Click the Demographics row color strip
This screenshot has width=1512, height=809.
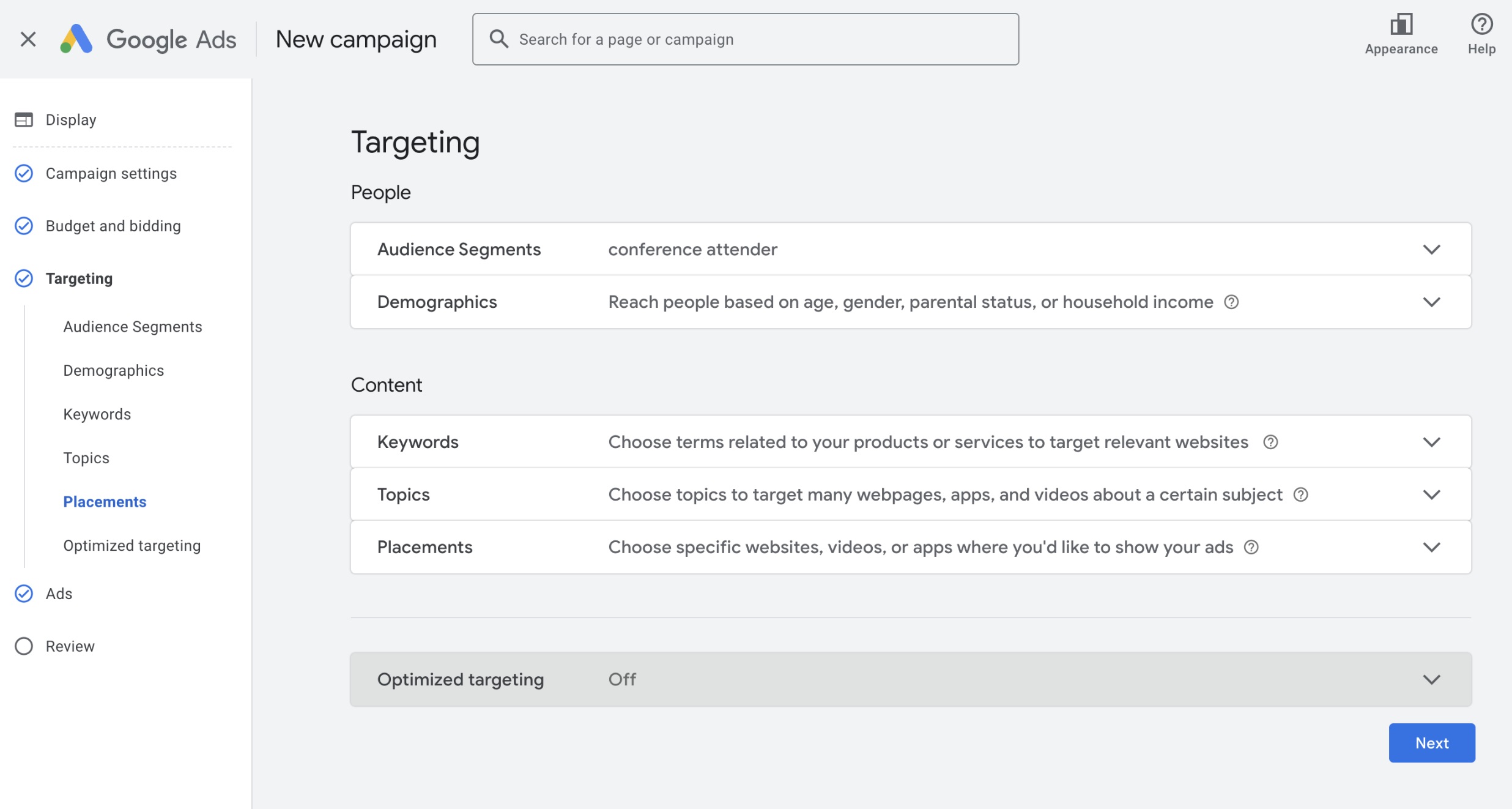354,302
